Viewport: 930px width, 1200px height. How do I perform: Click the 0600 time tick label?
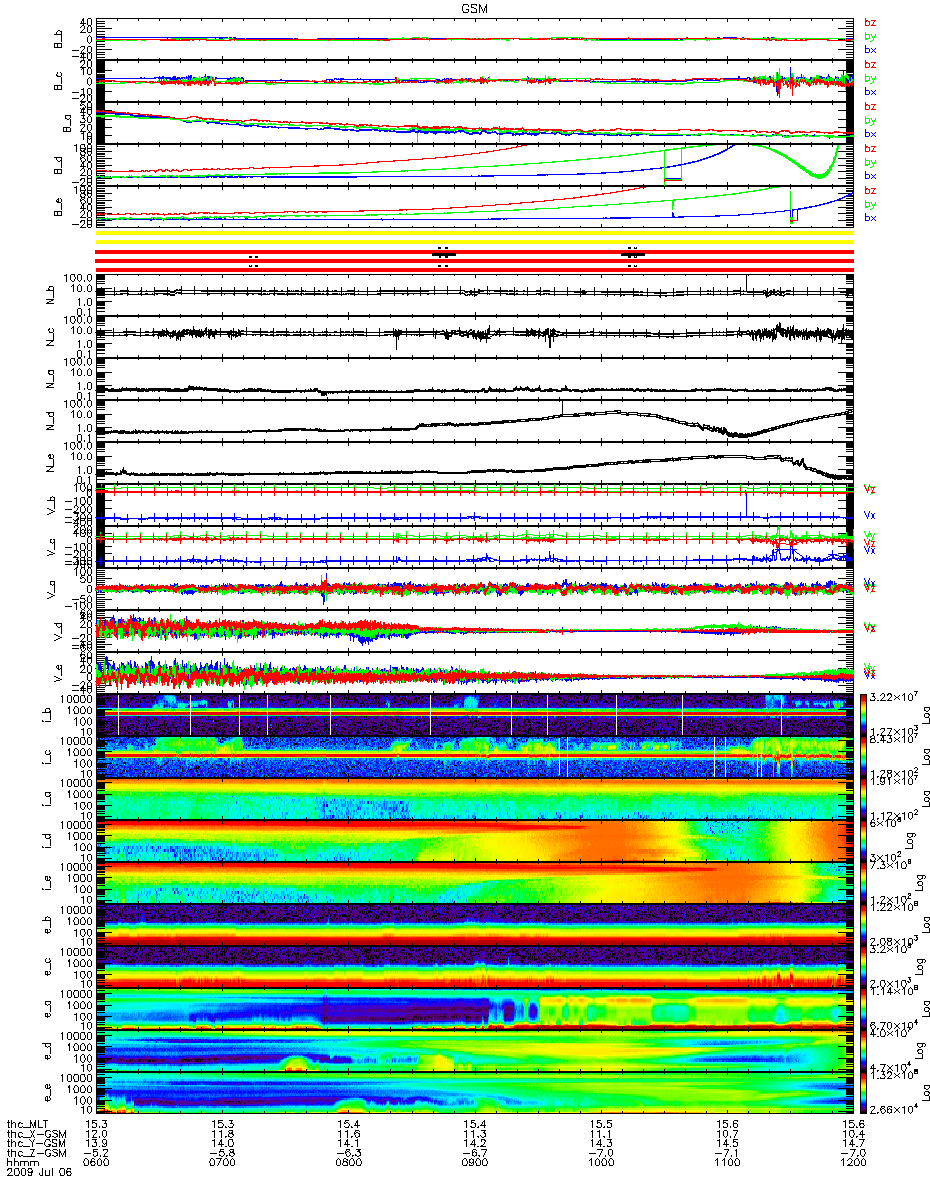[x=97, y=1164]
